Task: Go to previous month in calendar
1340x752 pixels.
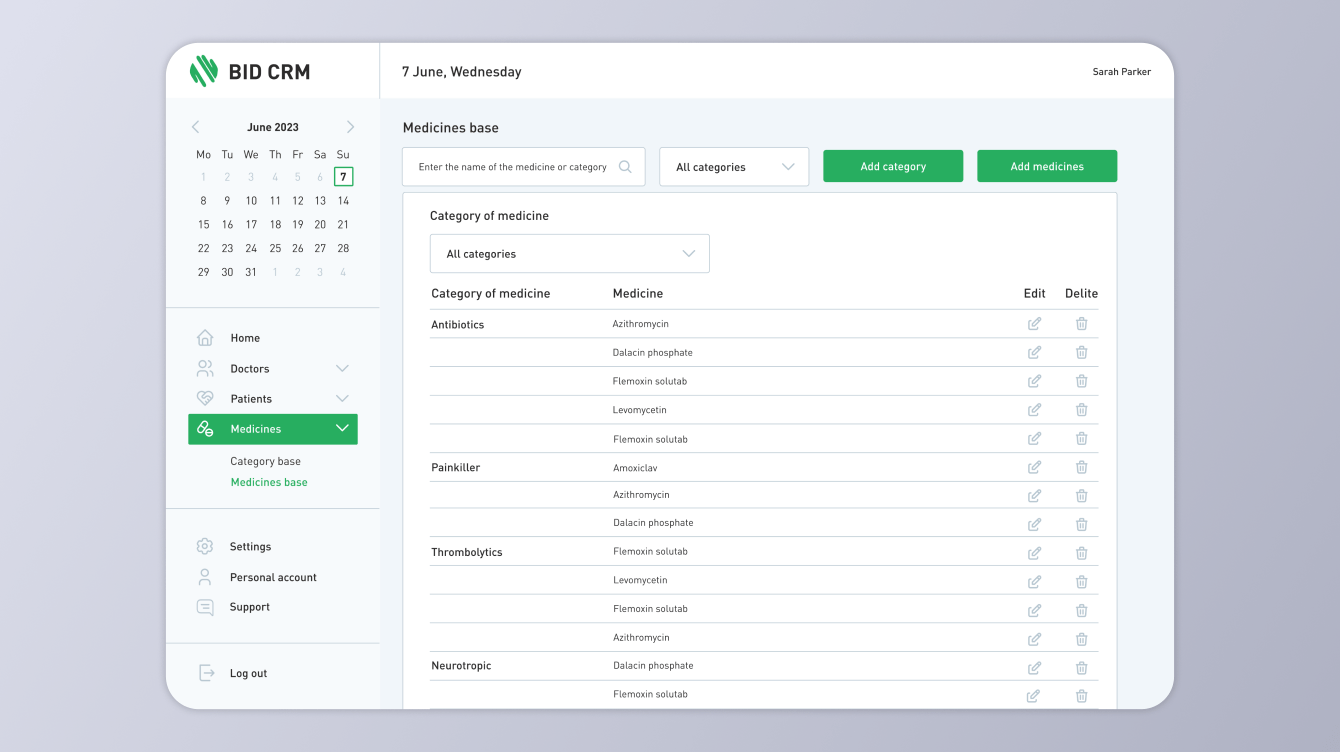Action: 196,127
